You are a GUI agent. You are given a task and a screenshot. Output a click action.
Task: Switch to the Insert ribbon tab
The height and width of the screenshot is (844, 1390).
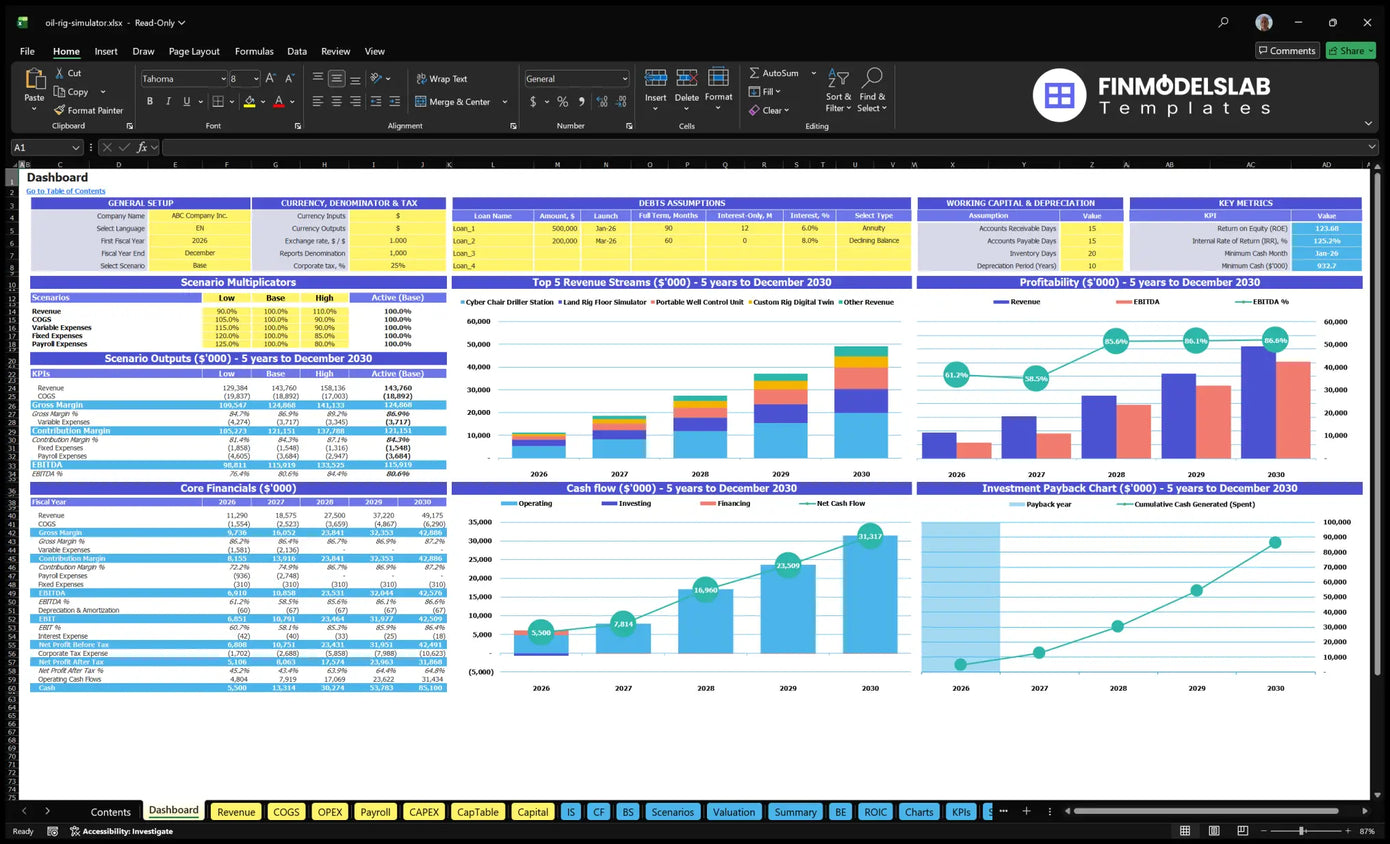pyautogui.click(x=106, y=51)
